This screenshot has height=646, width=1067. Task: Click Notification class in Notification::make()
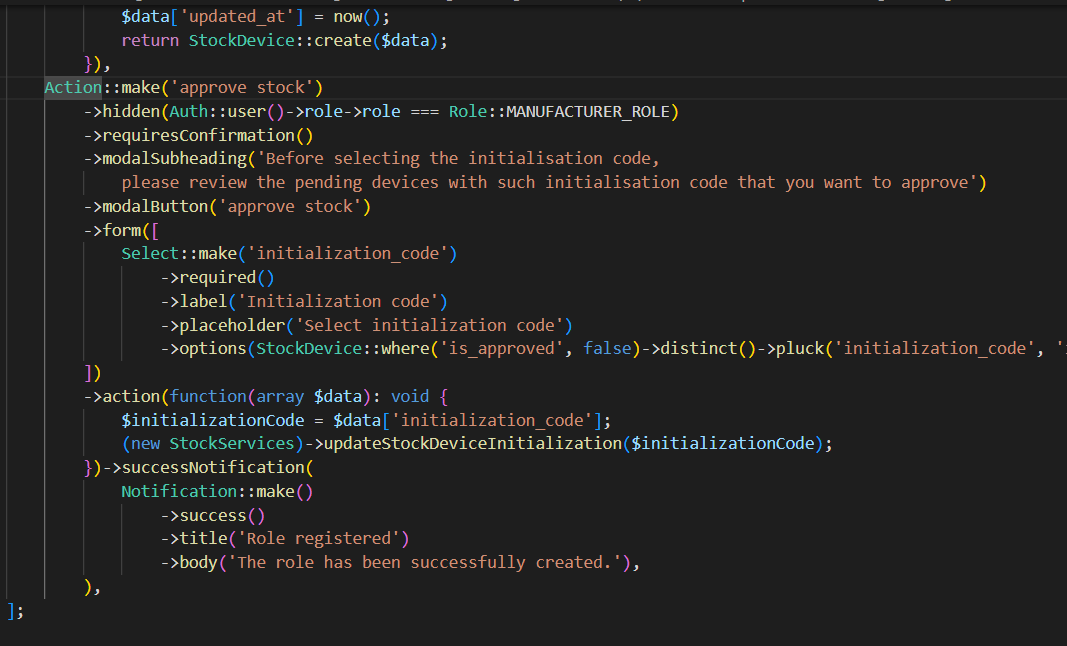pos(180,491)
